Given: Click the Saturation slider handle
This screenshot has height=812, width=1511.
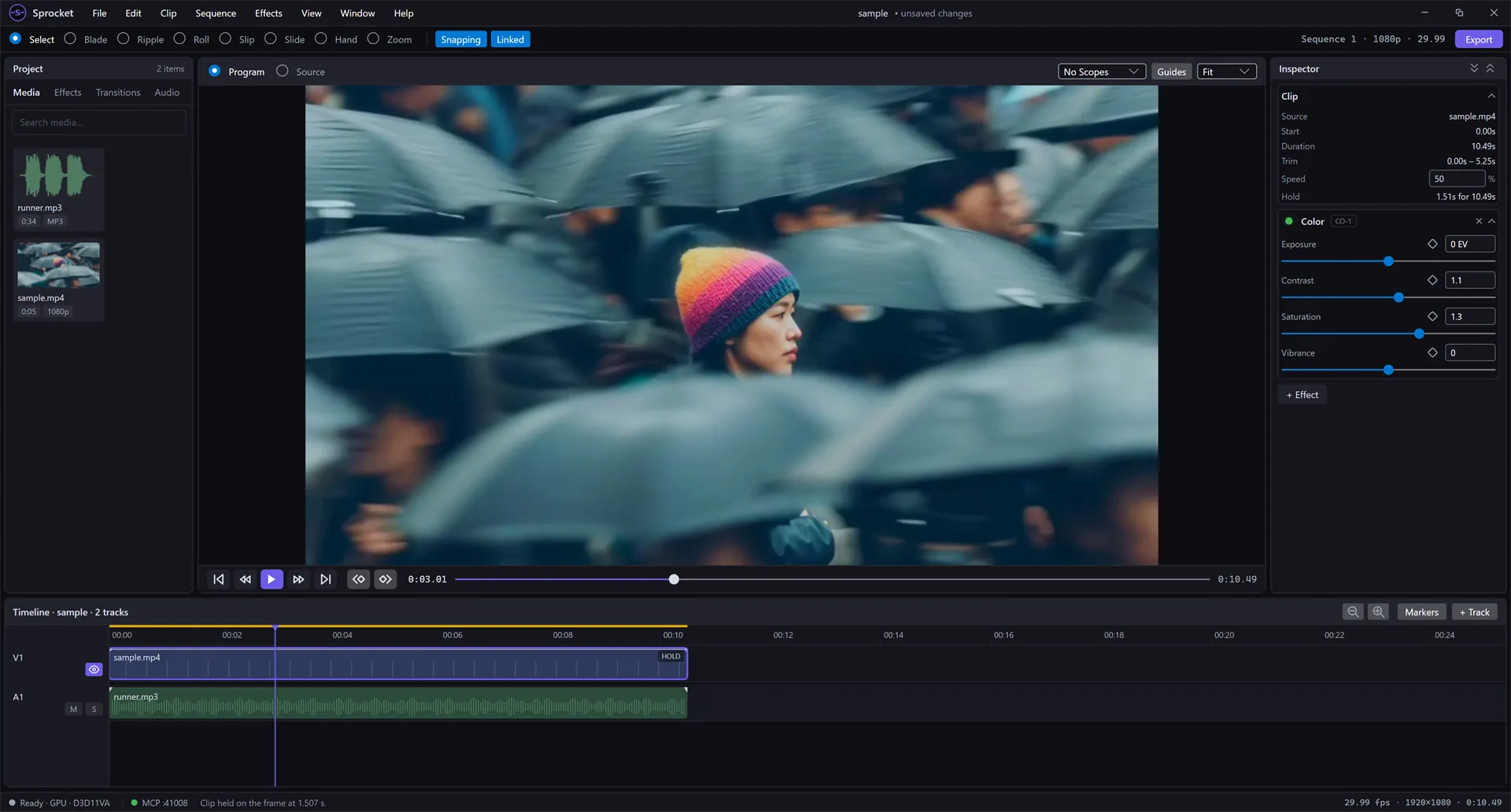Looking at the screenshot, I should [x=1419, y=334].
